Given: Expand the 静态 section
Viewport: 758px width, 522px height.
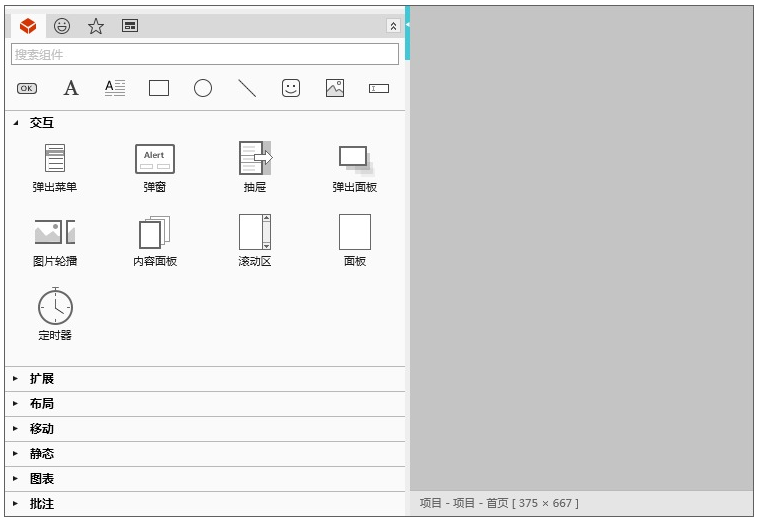Looking at the screenshot, I should [205, 454].
